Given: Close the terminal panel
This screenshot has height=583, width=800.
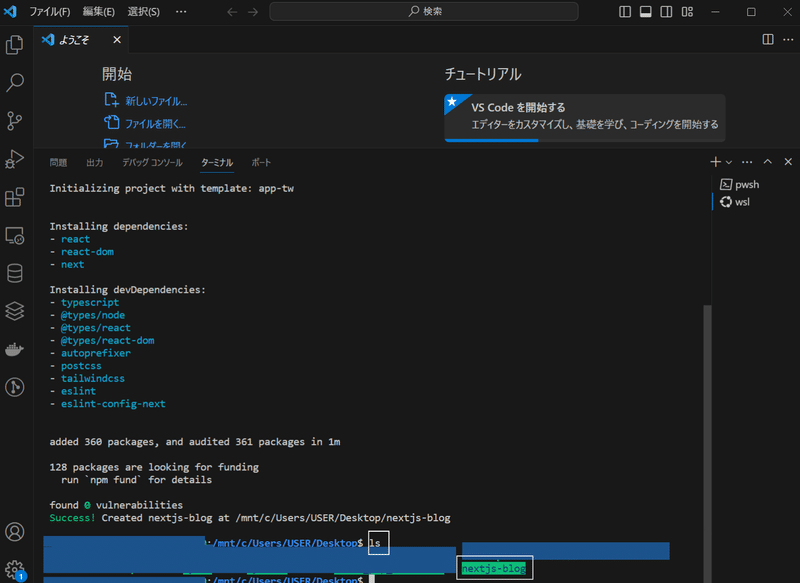Looking at the screenshot, I should click(x=788, y=162).
